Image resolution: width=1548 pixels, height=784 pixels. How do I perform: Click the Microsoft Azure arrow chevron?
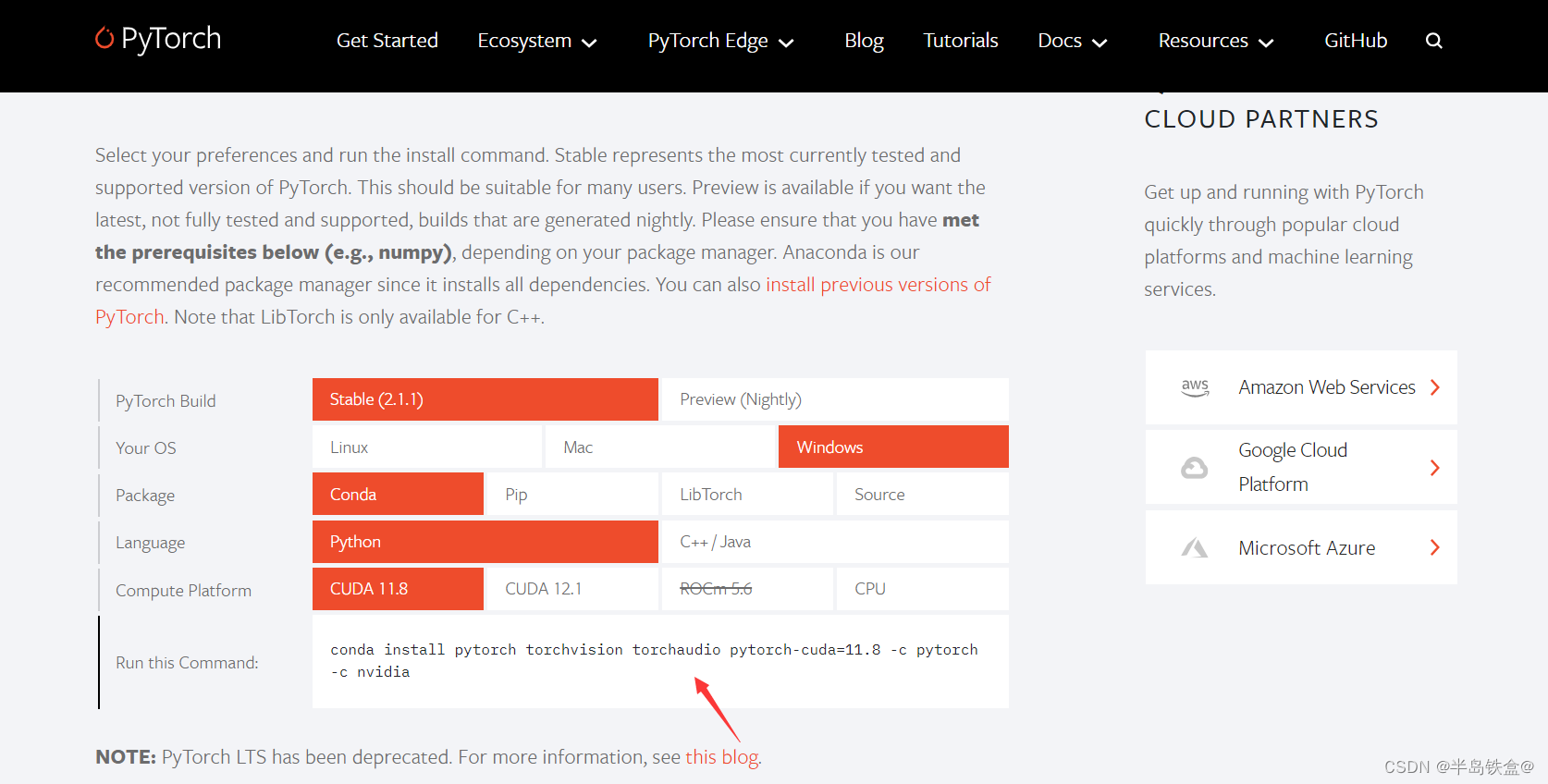click(x=1435, y=547)
